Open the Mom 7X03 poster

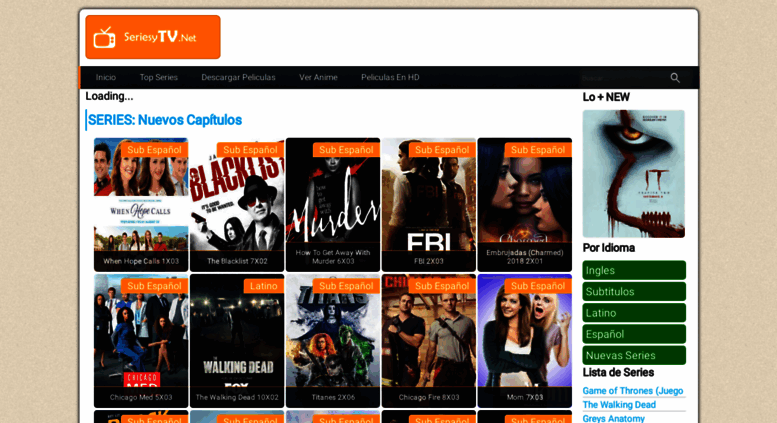[x=525, y=340]
